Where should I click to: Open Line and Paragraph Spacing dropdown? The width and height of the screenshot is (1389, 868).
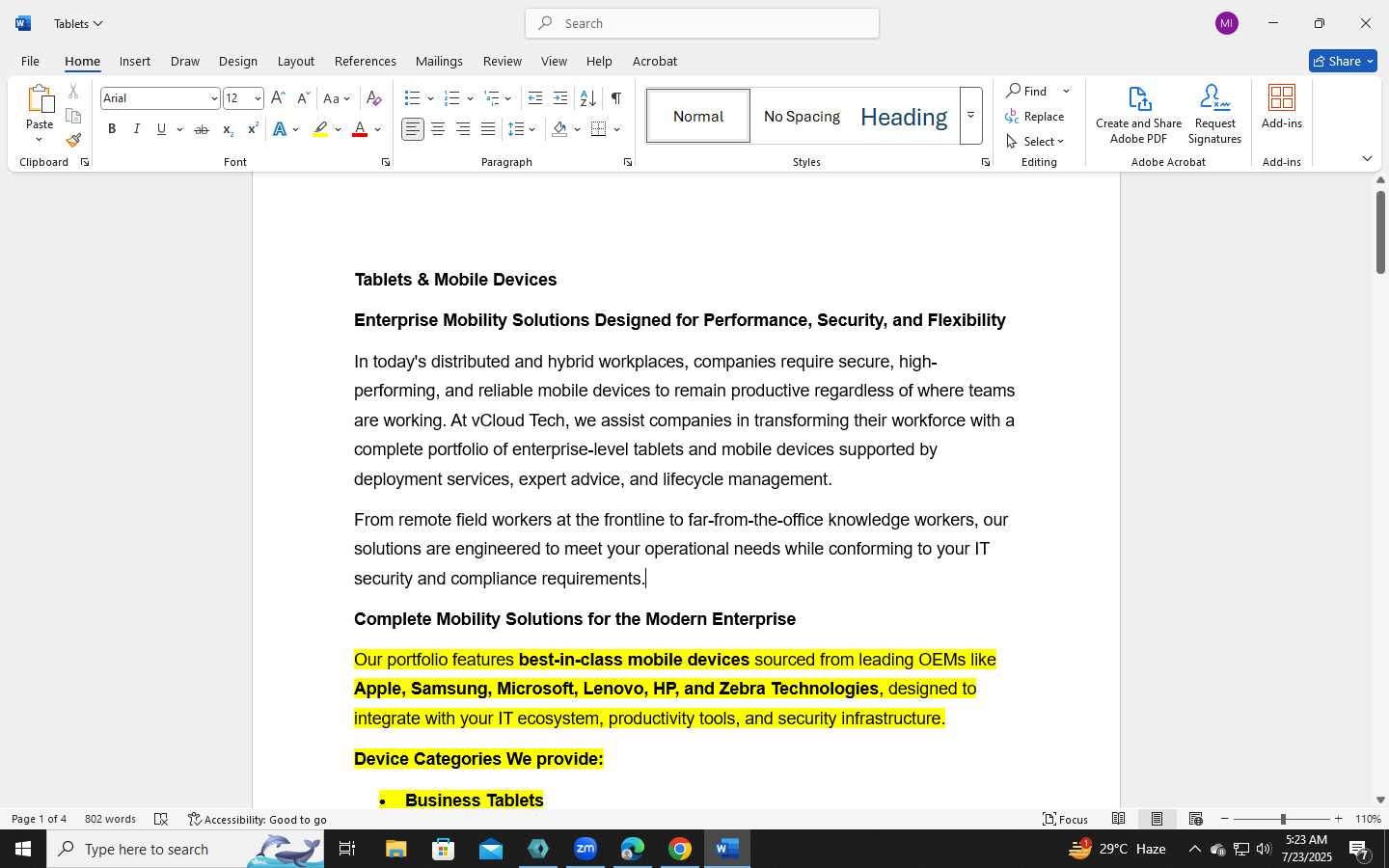point(522,129)
